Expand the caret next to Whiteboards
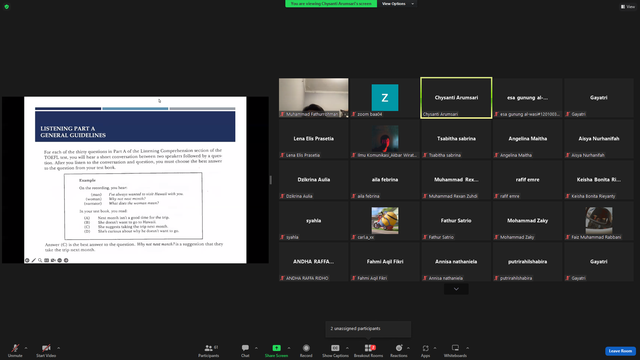 (x=467, y=348)
